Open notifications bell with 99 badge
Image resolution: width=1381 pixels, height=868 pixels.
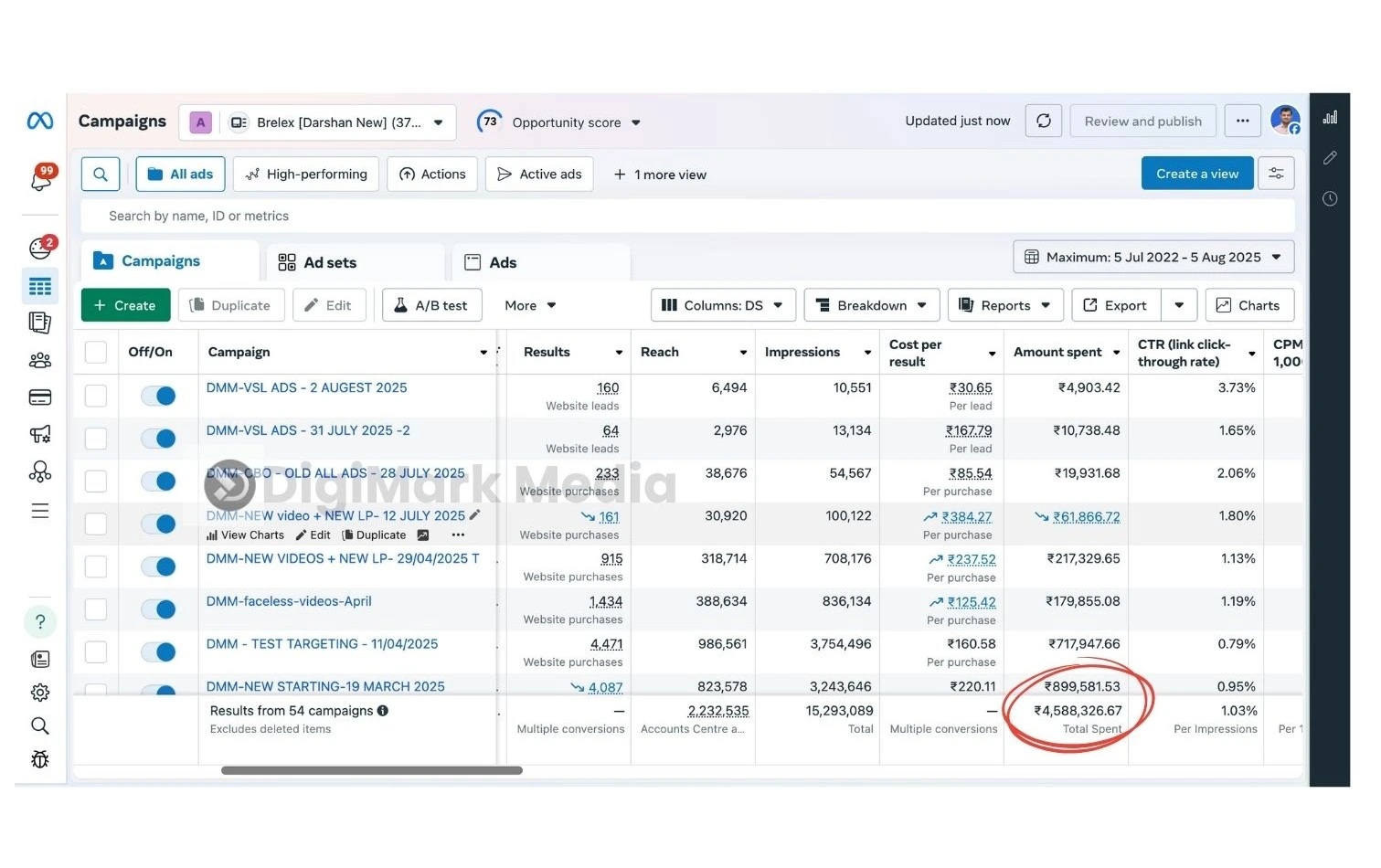(41, 180)
